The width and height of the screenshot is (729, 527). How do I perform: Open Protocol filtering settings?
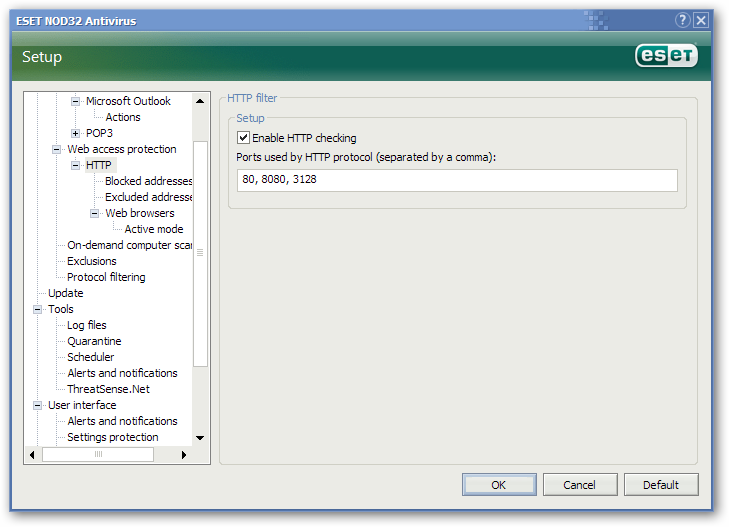click(x=106, y=277)
